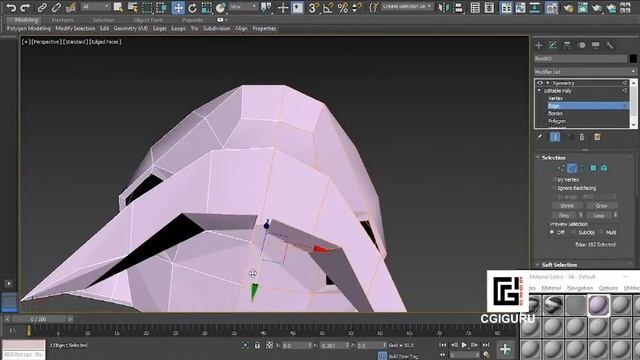Click the Bind to Space Warp icon
640x360 pixels.
[71, 7]
